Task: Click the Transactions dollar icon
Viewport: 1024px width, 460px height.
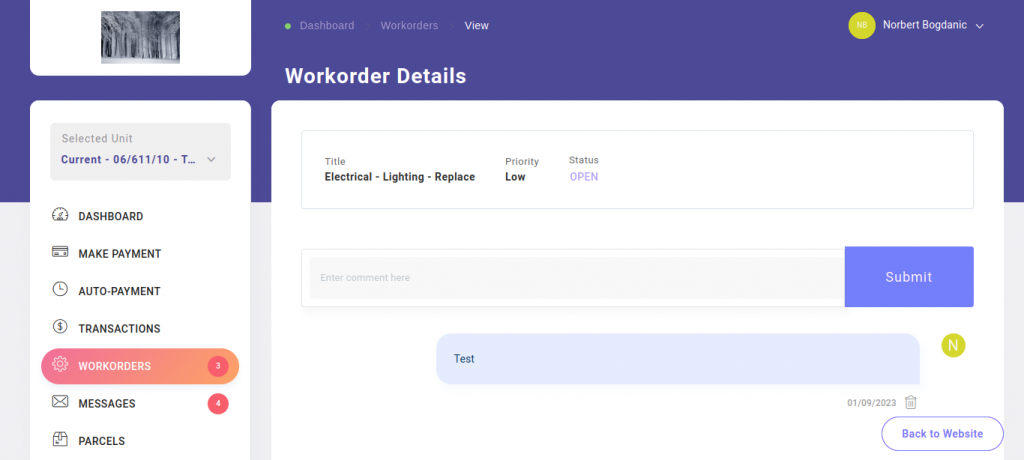Action: 60,328
